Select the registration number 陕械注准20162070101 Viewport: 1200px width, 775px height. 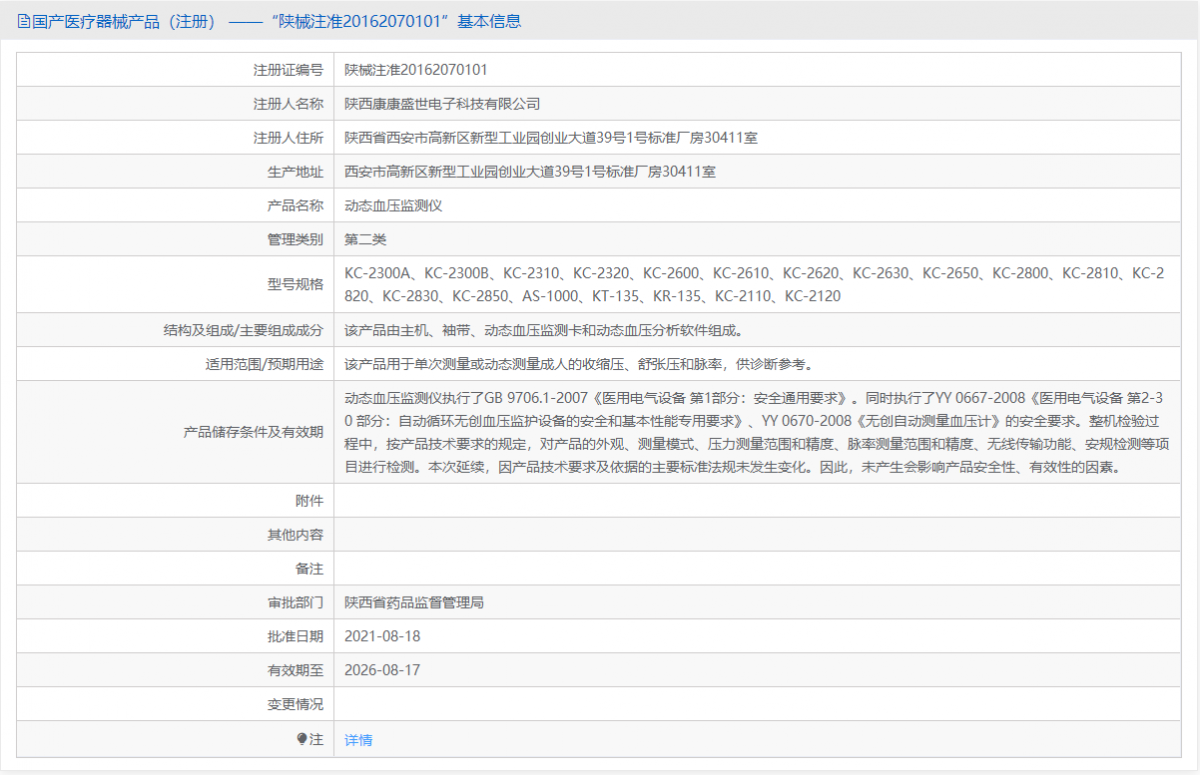point(416,70)
